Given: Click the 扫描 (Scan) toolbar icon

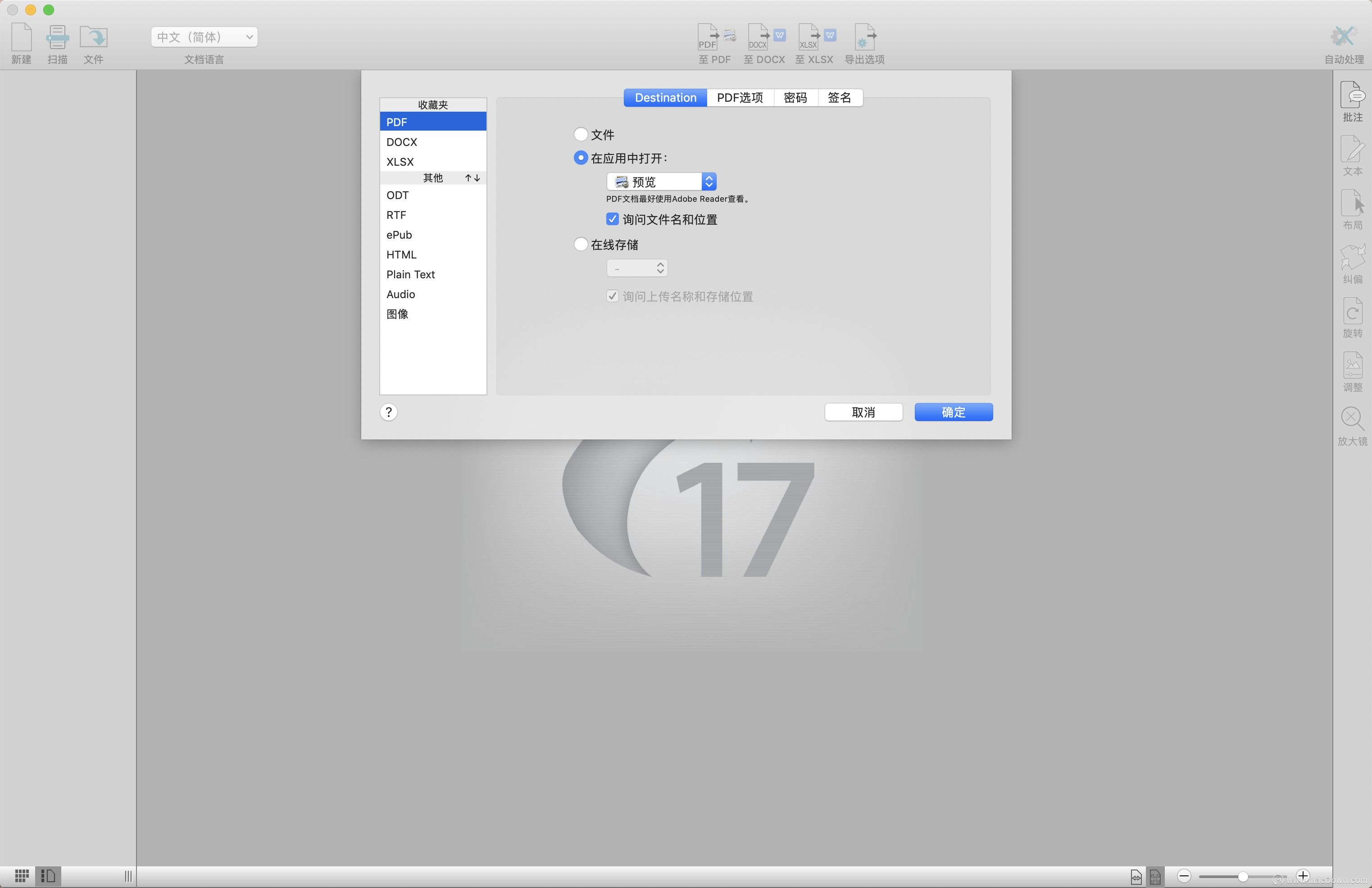Looking at the screenshot, I should (57, 37).
